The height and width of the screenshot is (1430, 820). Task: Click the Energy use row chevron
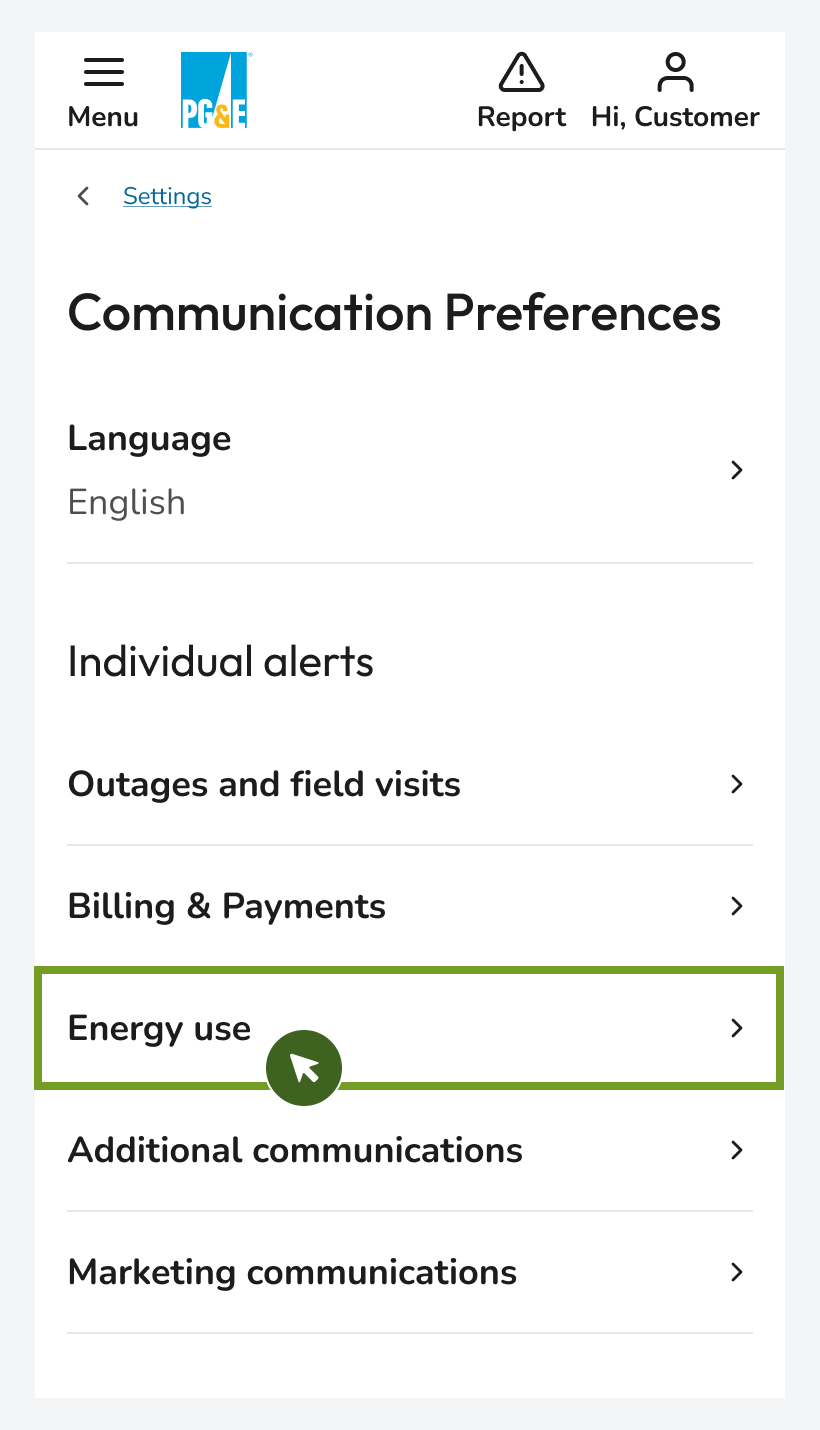coord(737,1028)
